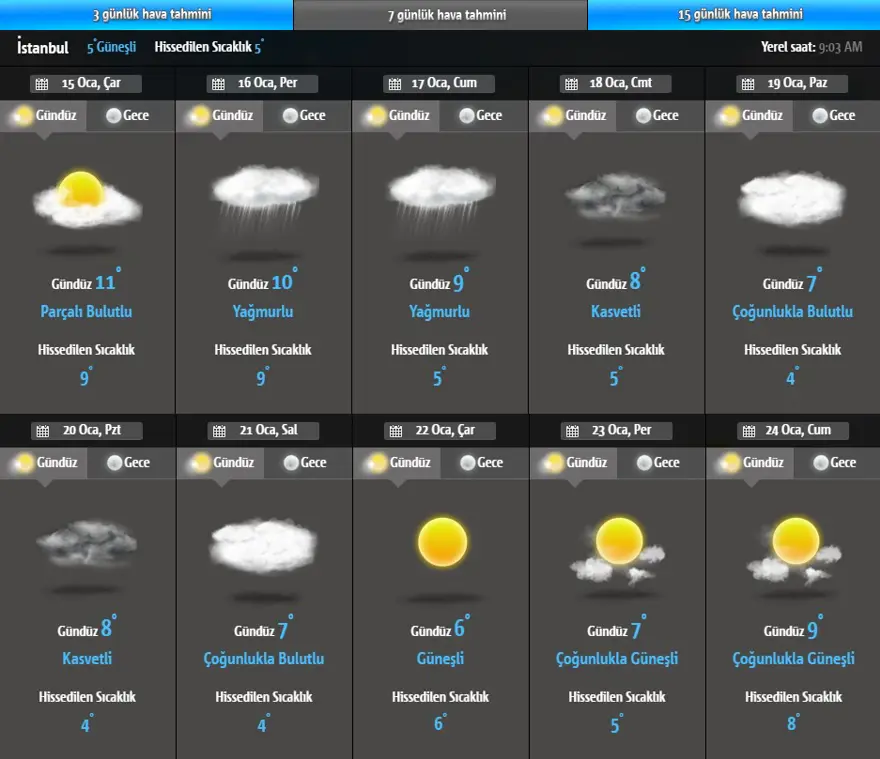The width and height of the screenshot is (880, 759).
Task: Click the Parçalı Bulutlu condition link
Action: pyautogui.click(x=86, y=312)
